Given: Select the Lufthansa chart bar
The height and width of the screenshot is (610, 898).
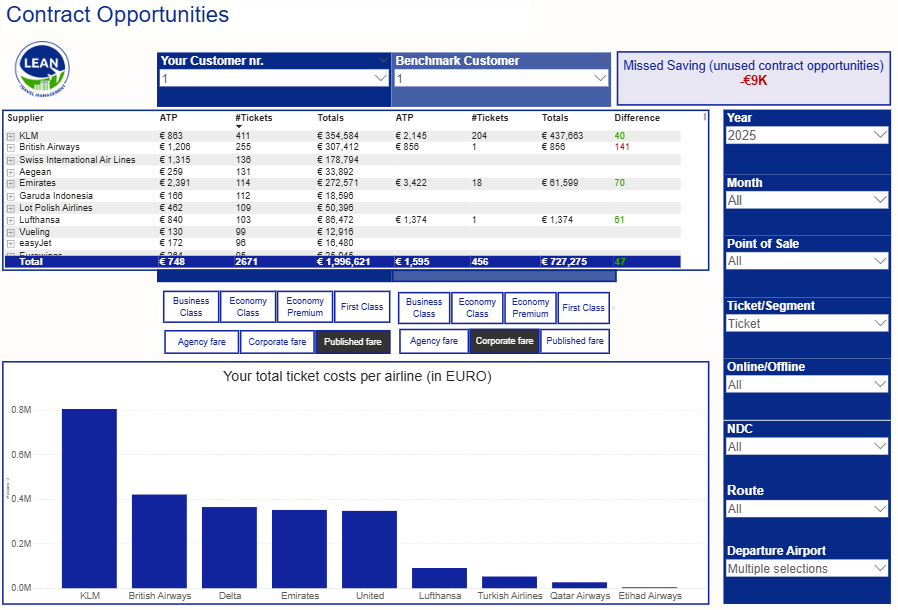Looking at the screenshot, I should tap(439, 578).
